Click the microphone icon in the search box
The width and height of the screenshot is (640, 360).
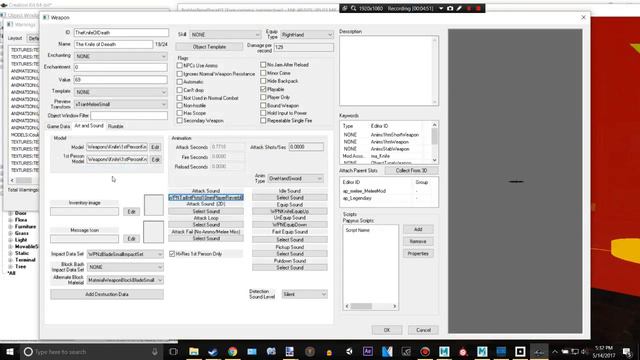[155, 351]
